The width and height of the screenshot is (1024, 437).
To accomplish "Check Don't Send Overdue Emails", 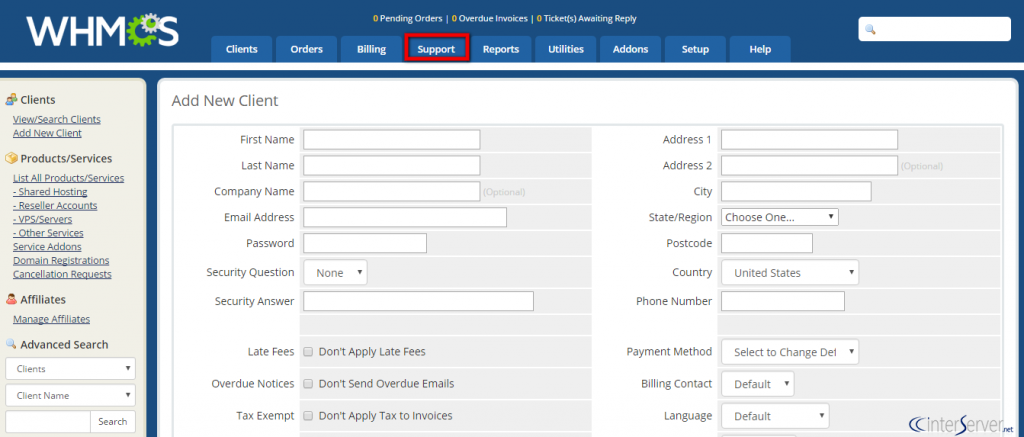I will pos(308,383).
